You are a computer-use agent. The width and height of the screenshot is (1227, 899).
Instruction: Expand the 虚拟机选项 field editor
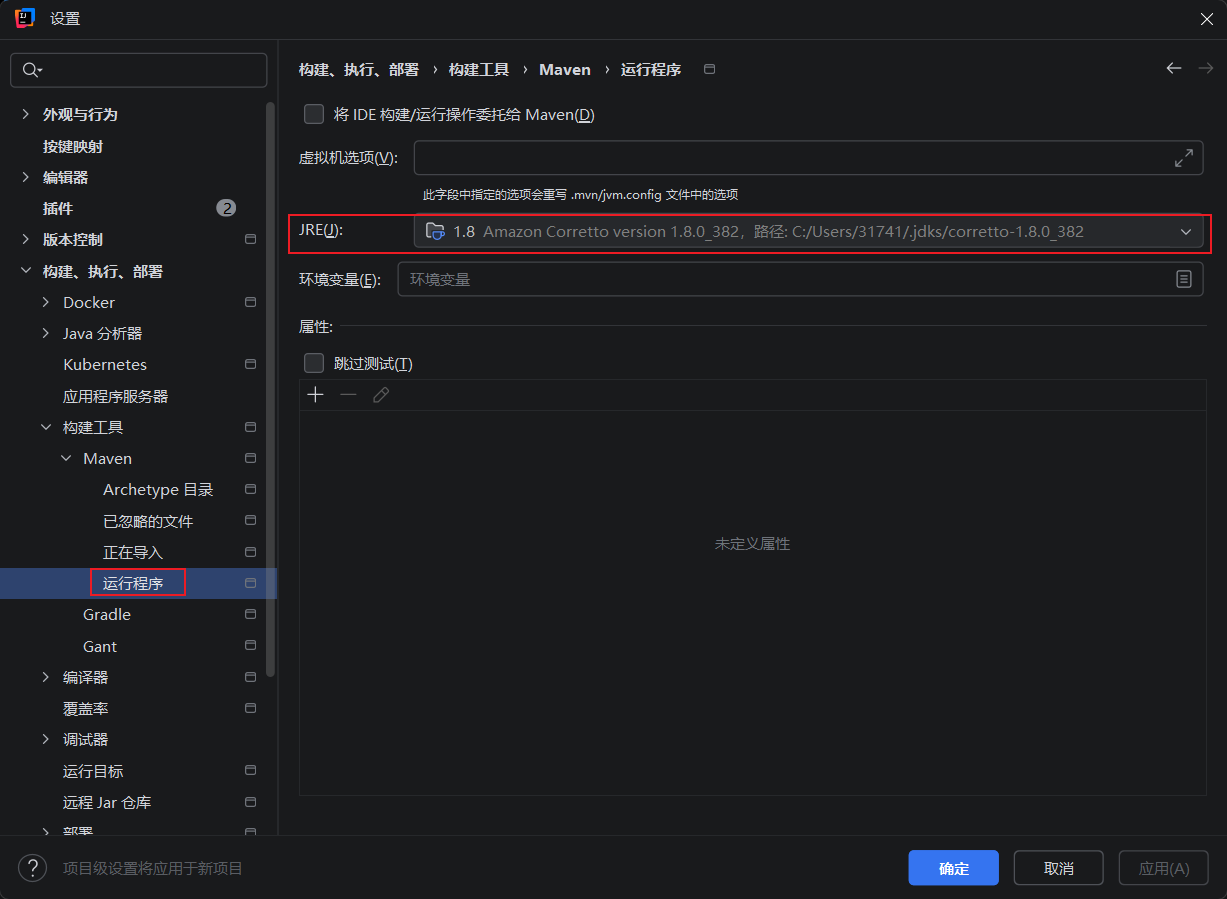pos(1184,158)
